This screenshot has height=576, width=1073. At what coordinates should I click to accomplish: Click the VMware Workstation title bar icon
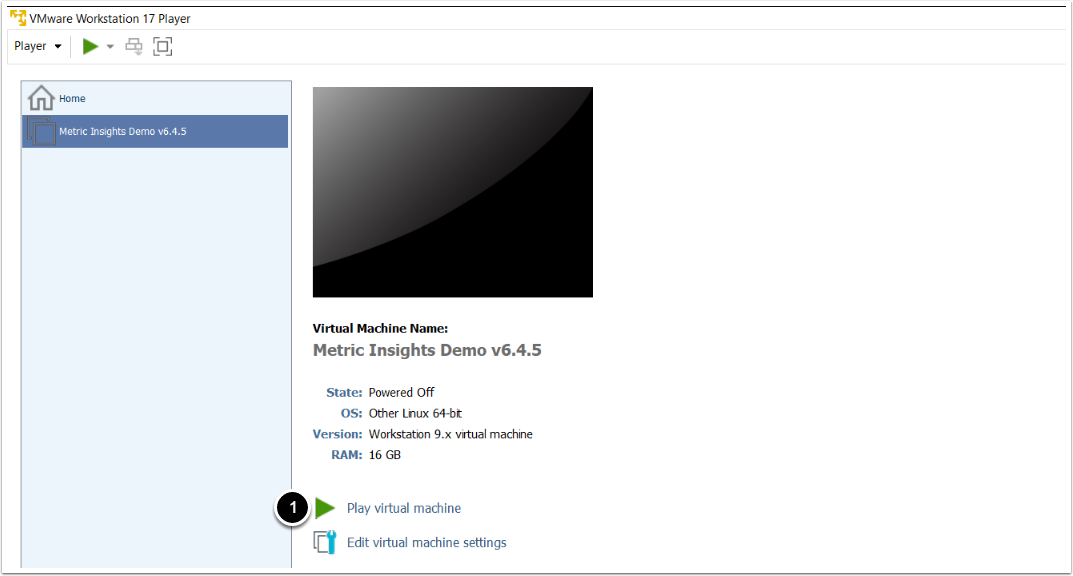click(x=18, y=18)
